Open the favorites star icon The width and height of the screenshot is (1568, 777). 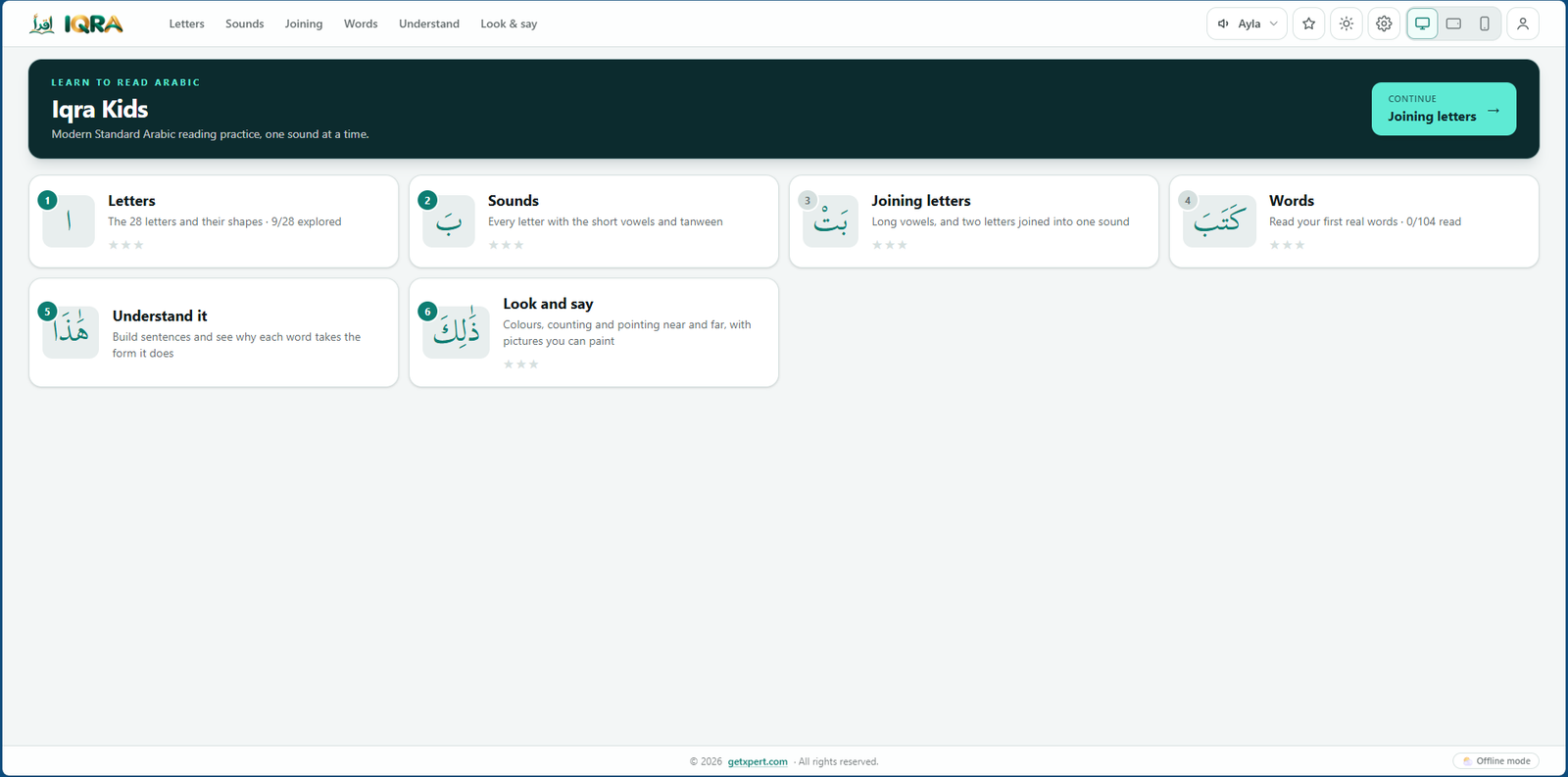click(1308, 24)
